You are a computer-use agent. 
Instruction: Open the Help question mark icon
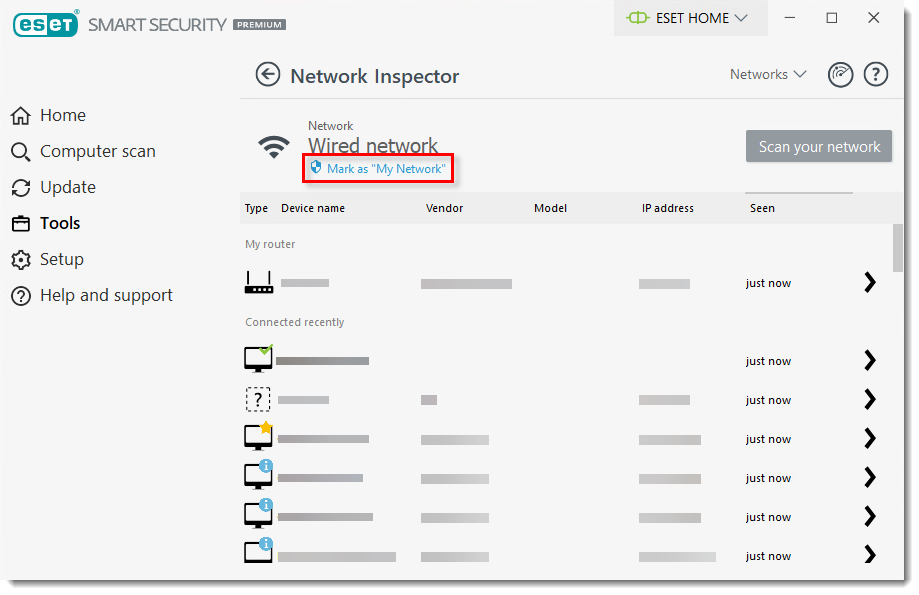(x=875, y=74)
